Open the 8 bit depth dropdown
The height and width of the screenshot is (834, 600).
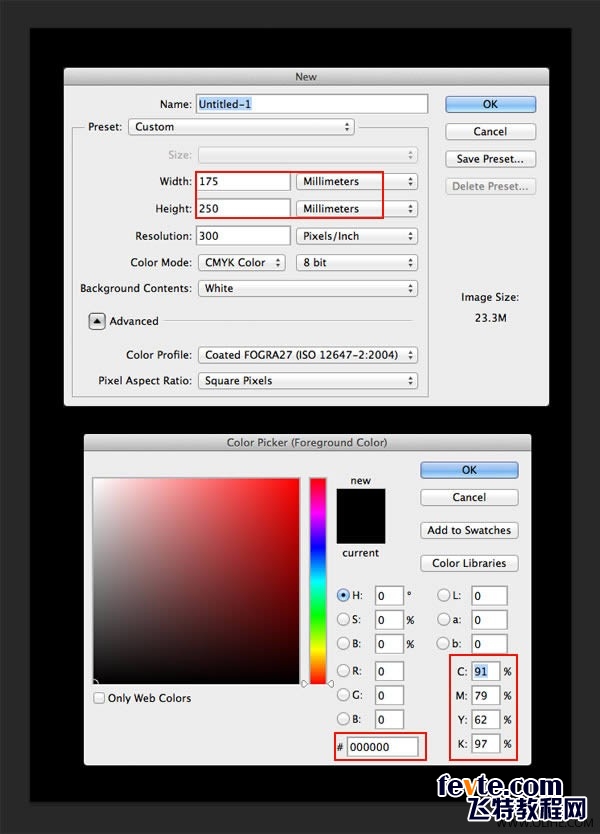pyautogui.click(x=356, y=262)
